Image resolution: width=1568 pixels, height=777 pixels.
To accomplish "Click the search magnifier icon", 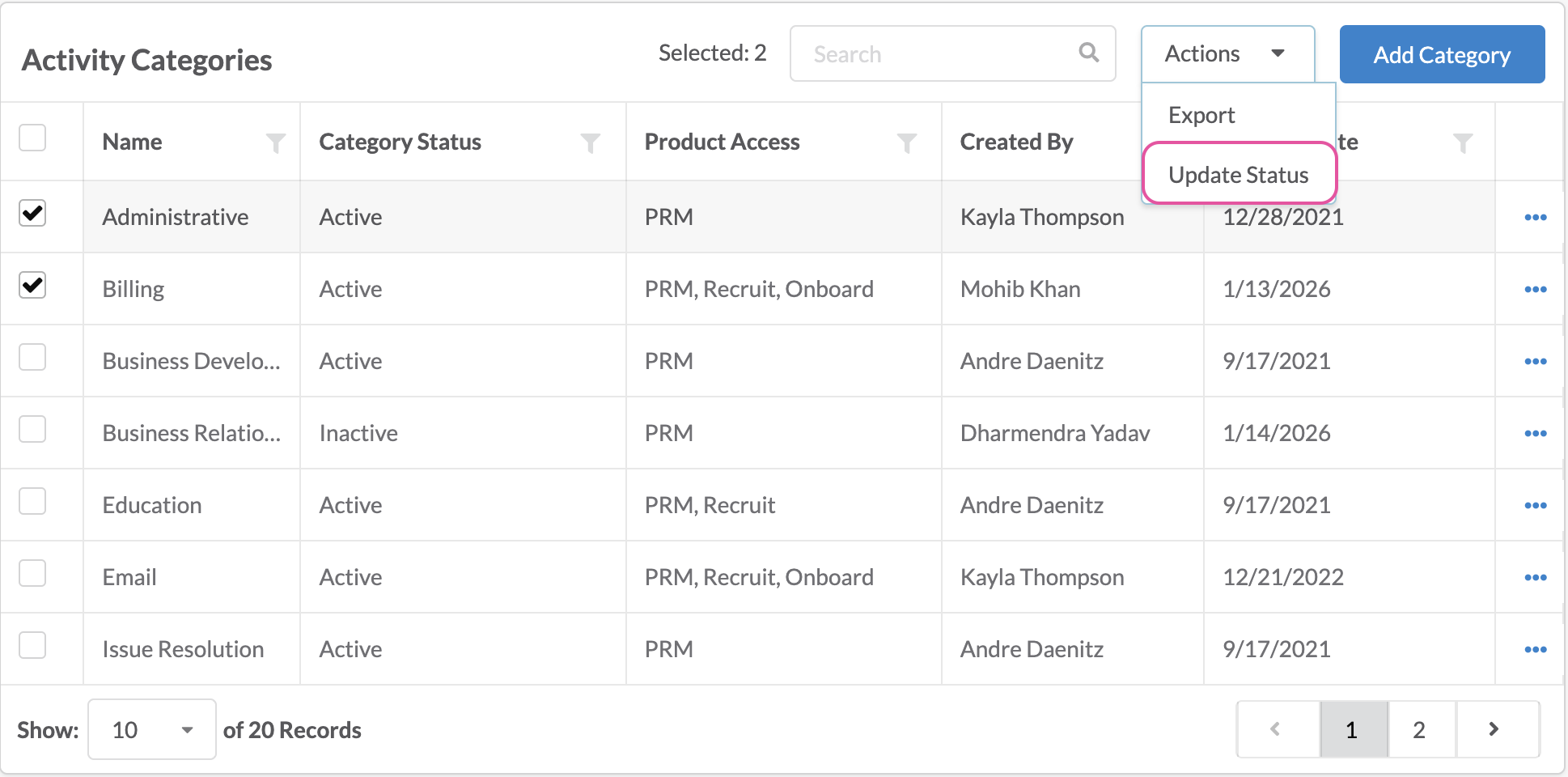I will [1088, 53].
